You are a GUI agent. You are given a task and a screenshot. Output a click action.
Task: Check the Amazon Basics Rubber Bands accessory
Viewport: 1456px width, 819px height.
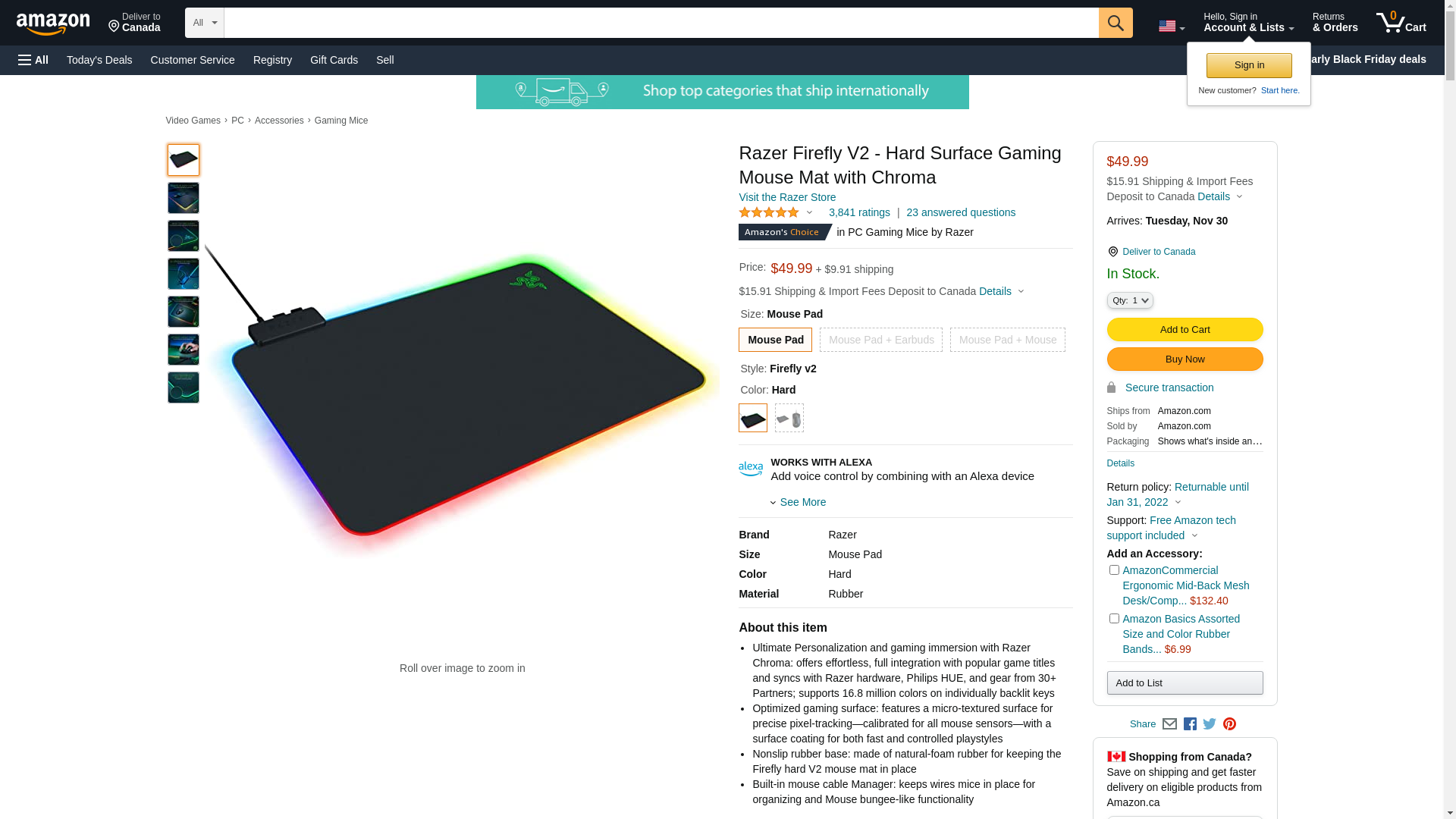click(1114, 619)
